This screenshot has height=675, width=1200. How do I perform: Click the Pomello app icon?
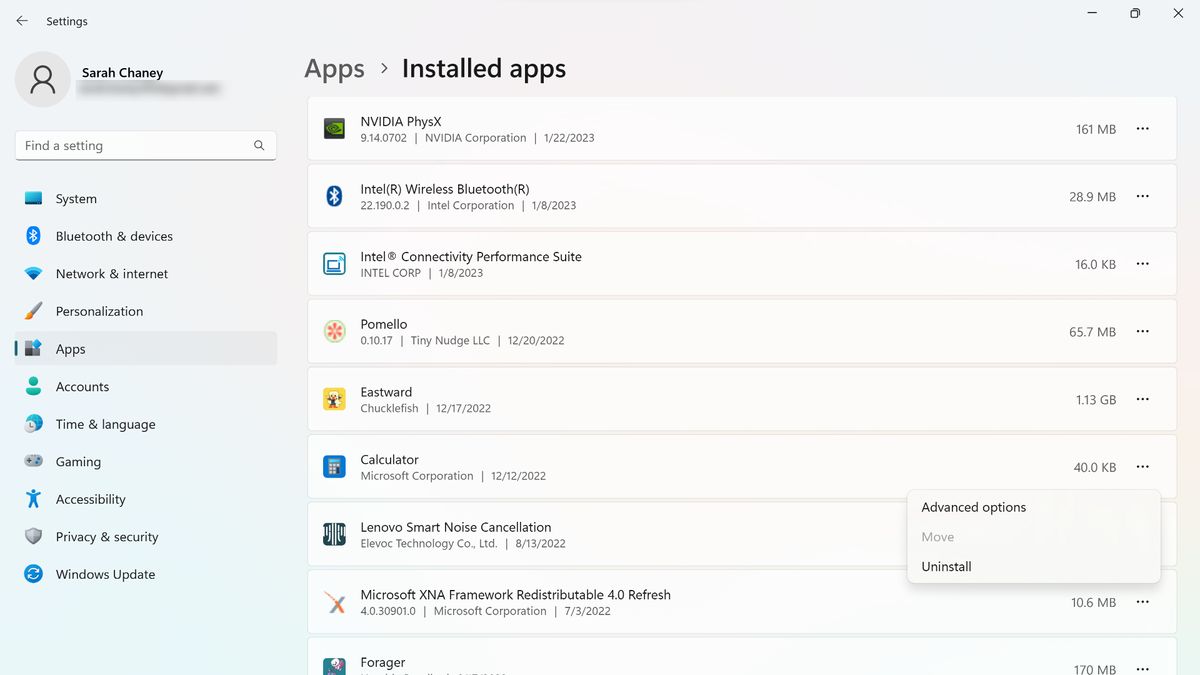tap(334, 331)
